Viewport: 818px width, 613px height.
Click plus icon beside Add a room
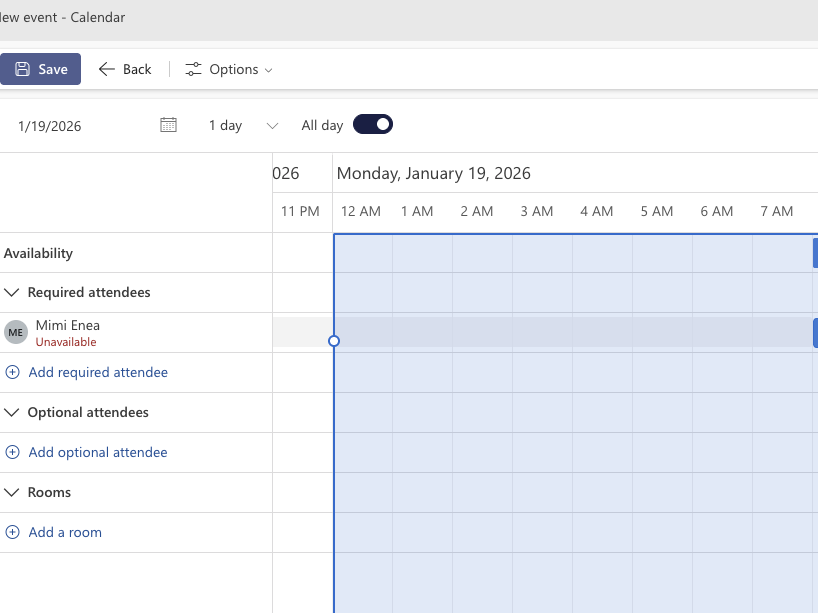[12, 532]
